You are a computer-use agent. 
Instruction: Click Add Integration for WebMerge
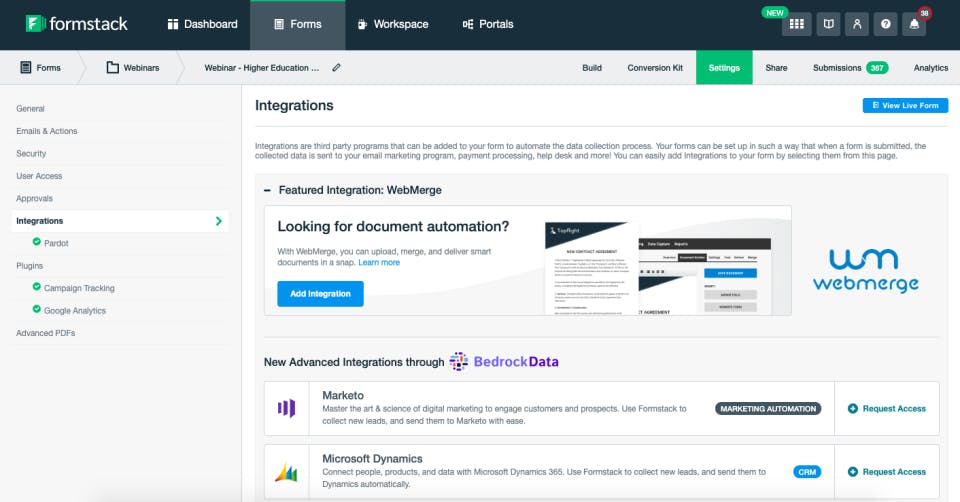[x=320, y=294]
